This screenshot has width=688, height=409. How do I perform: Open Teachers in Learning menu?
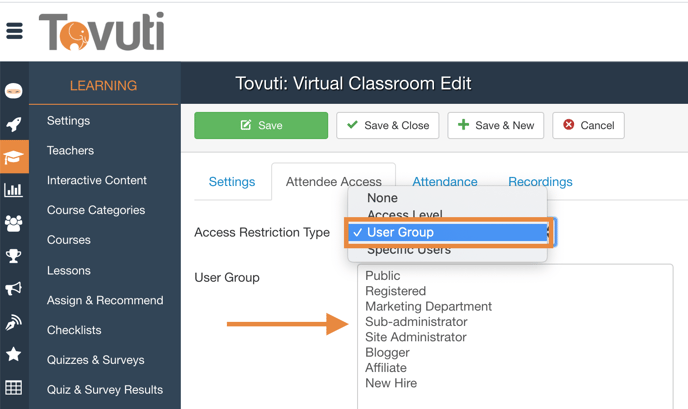[x=70, y=151]
